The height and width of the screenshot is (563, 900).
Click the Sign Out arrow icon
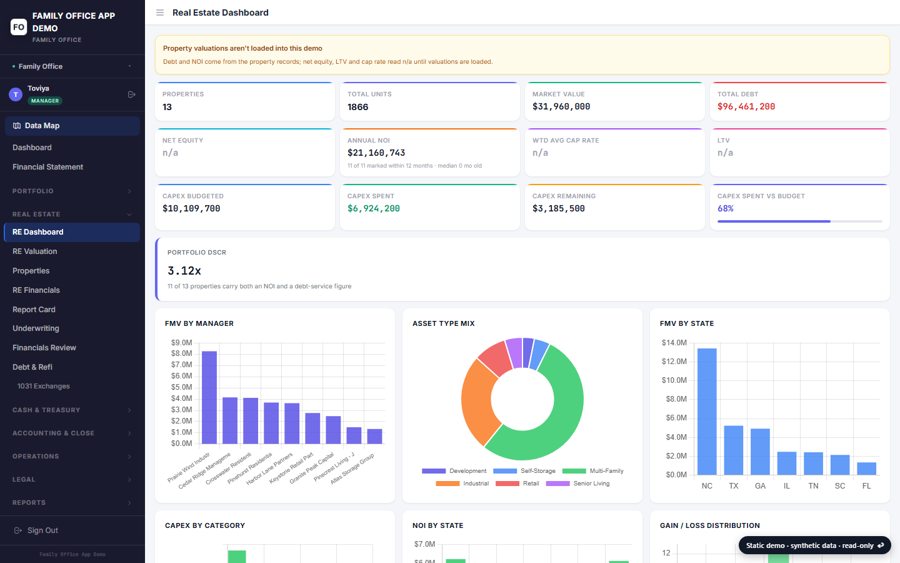[x=18, y=530]
